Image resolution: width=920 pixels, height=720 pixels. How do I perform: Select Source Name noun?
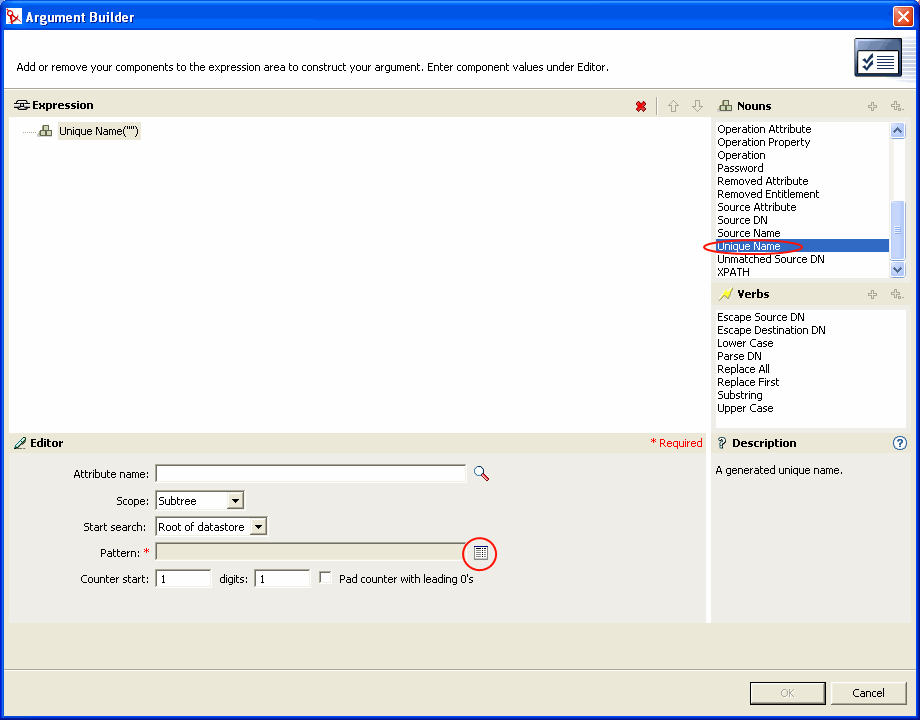[x=748, y=233]
